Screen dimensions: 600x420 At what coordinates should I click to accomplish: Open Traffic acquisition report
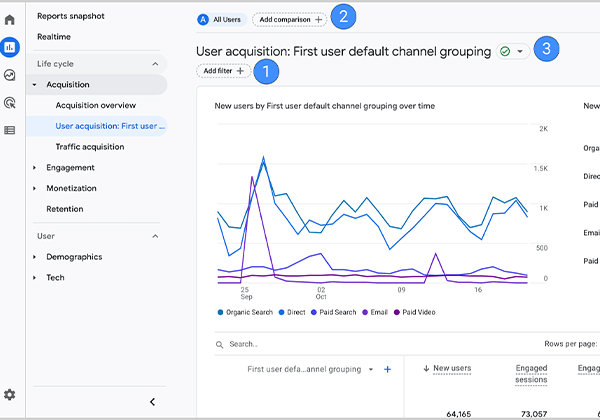(90, 147)
